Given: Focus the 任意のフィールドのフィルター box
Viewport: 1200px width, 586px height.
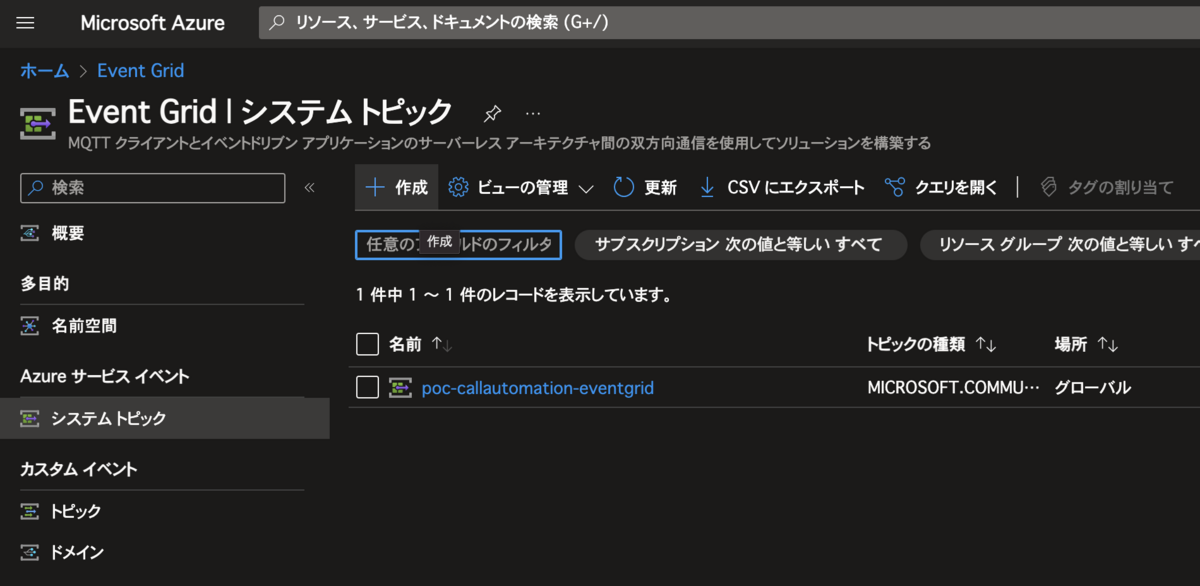Looking at the screenshot, I should pyautogui.click(x=458, y=244).
